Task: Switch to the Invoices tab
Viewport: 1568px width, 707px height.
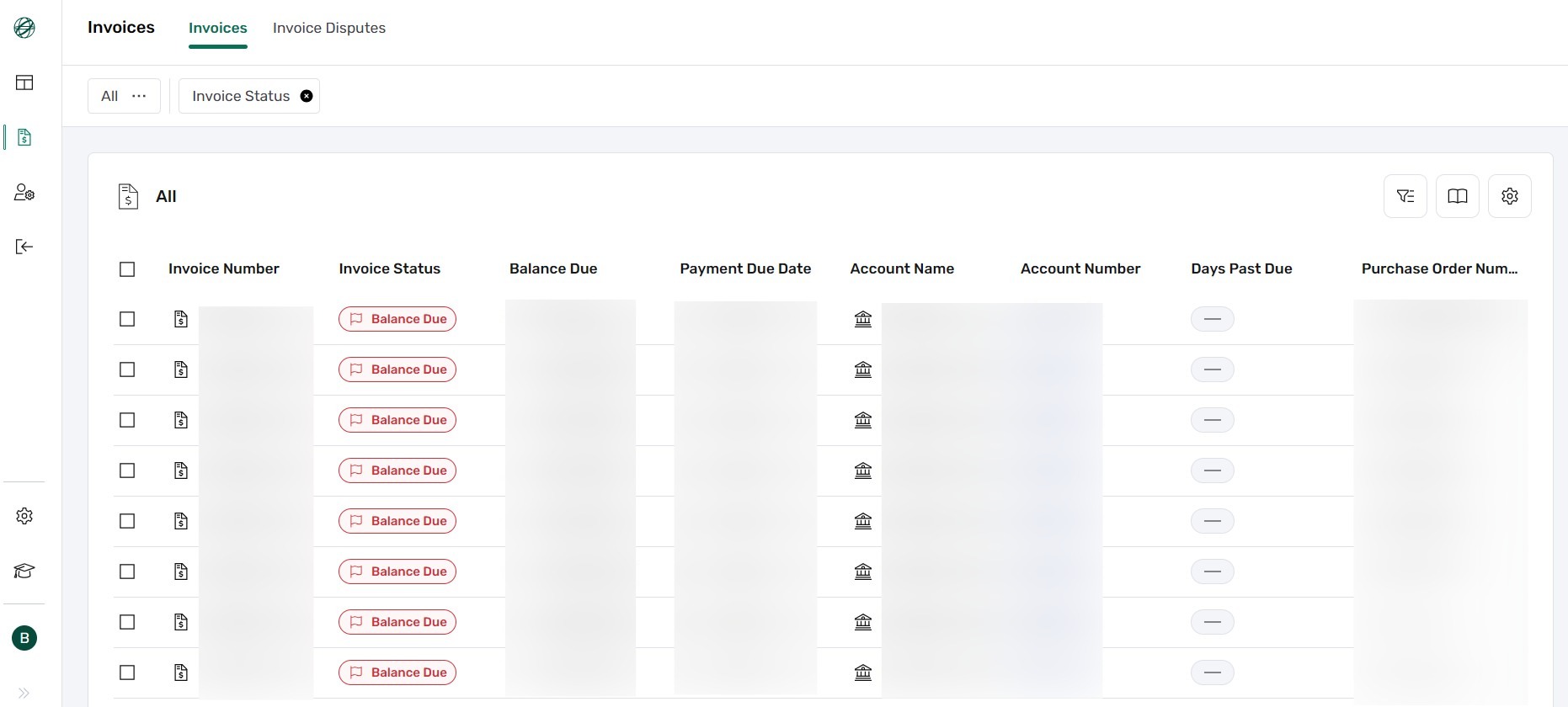Action: 218,28
